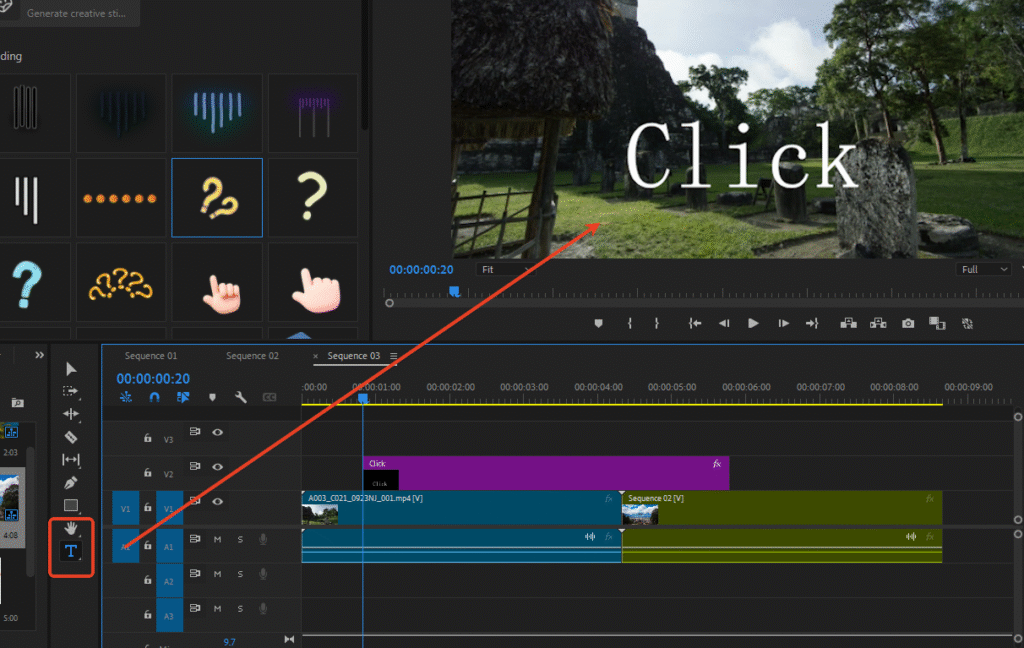This screenshot has width=1024, height=648.
Task: Select the glowing question marks sticker
Action: [217, 197]
